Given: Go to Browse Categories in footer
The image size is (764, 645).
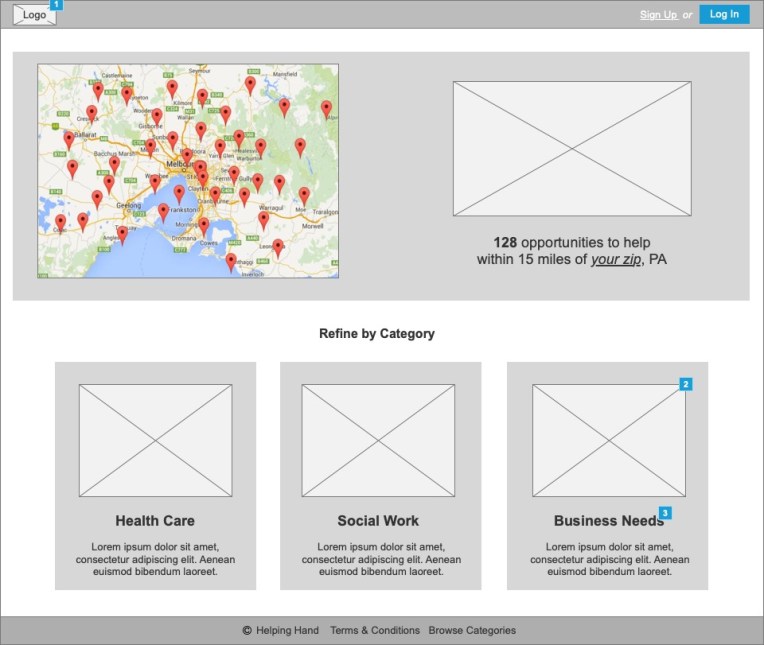Looking at the screenshot, I should pyautogui.click(x=472, y=631).
